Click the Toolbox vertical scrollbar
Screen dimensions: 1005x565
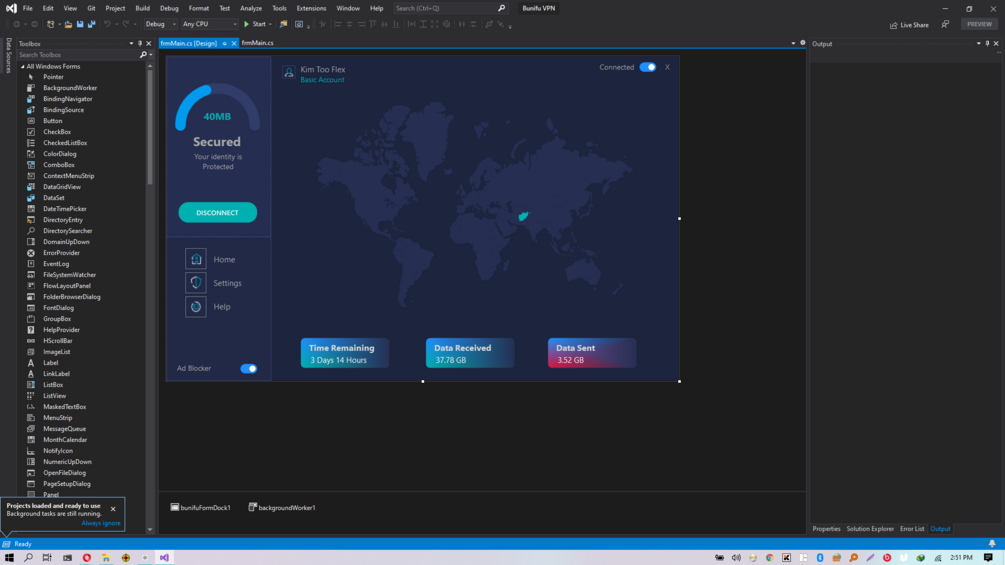click(150, 298)
